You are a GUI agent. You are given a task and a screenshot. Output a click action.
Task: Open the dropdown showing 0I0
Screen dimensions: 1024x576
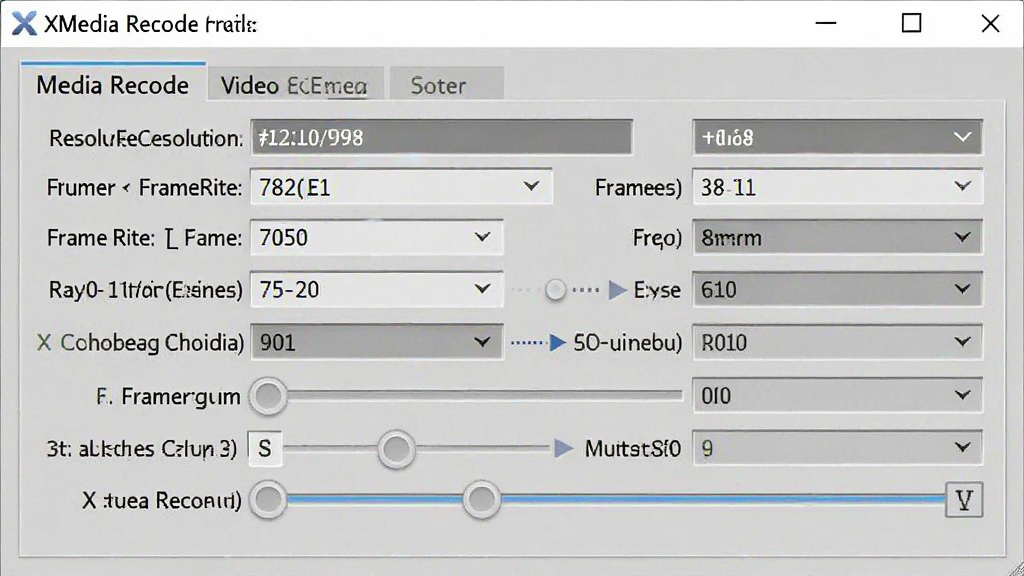tap(837, 395)
